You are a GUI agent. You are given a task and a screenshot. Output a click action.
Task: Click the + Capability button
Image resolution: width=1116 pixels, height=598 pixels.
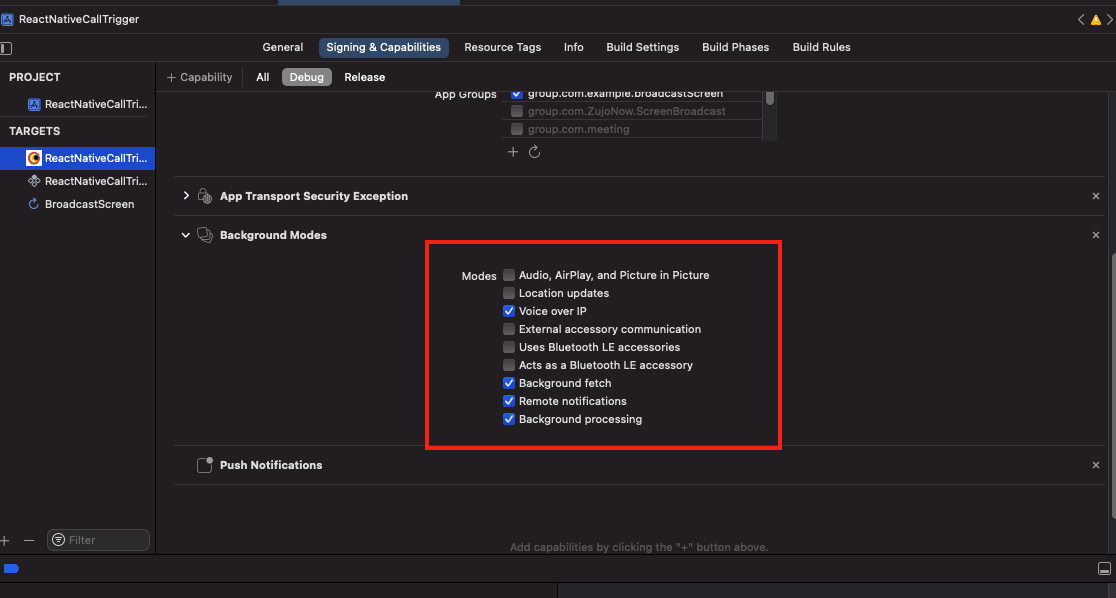click(199, 78)
